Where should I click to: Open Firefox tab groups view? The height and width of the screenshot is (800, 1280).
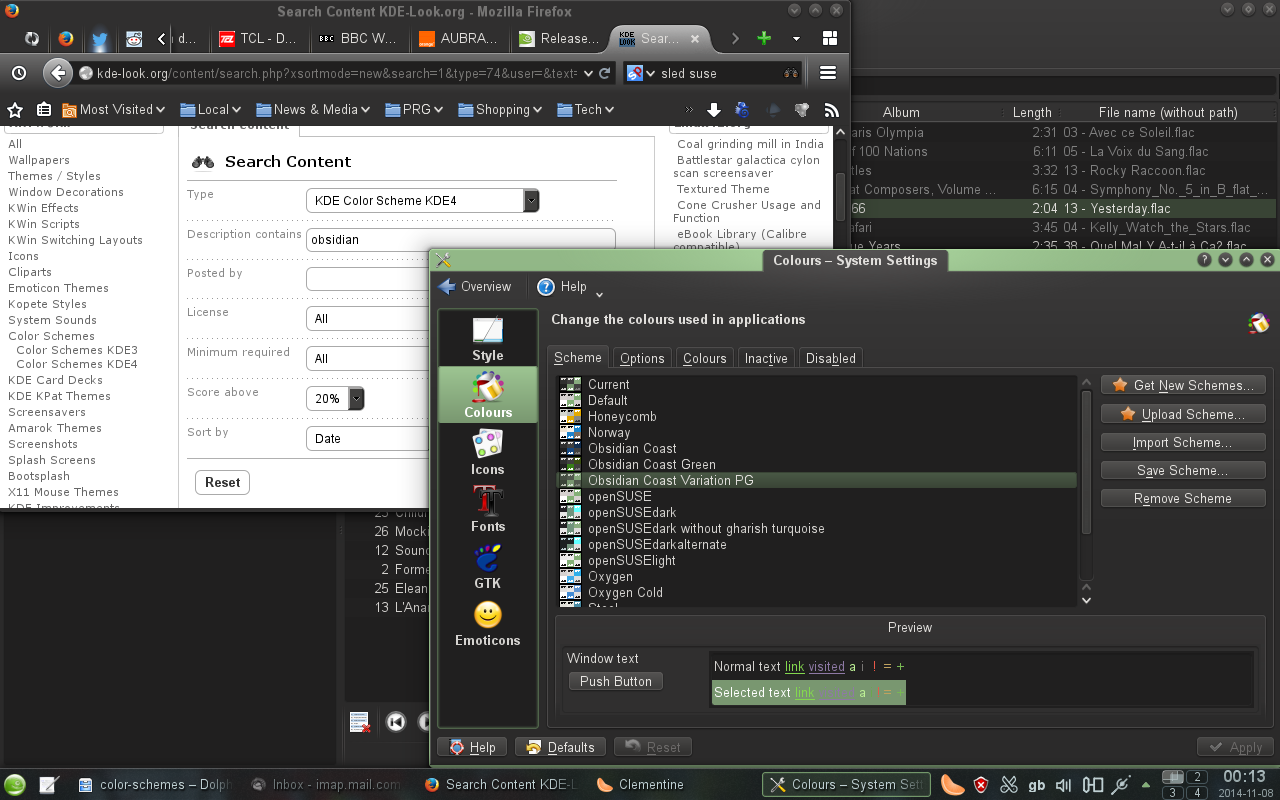pyautogui.click(x=829, y=38)
